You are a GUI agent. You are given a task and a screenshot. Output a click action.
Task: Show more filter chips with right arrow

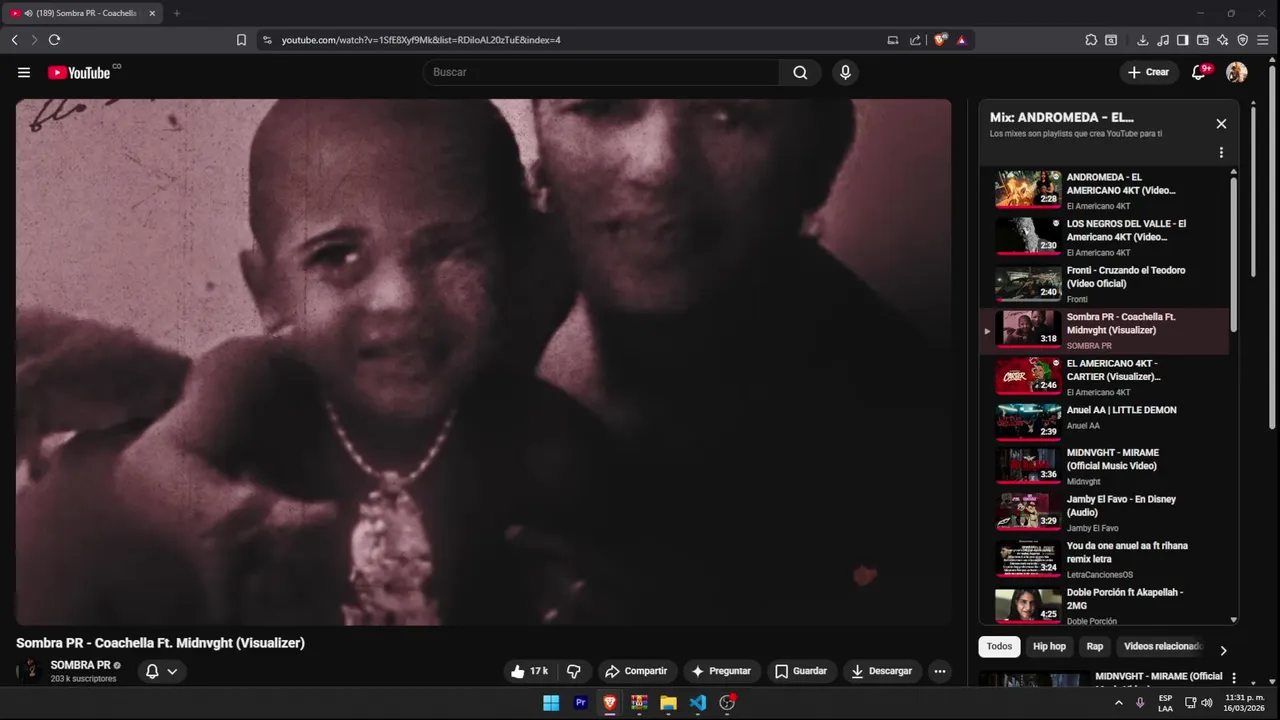click(1222, 650)
